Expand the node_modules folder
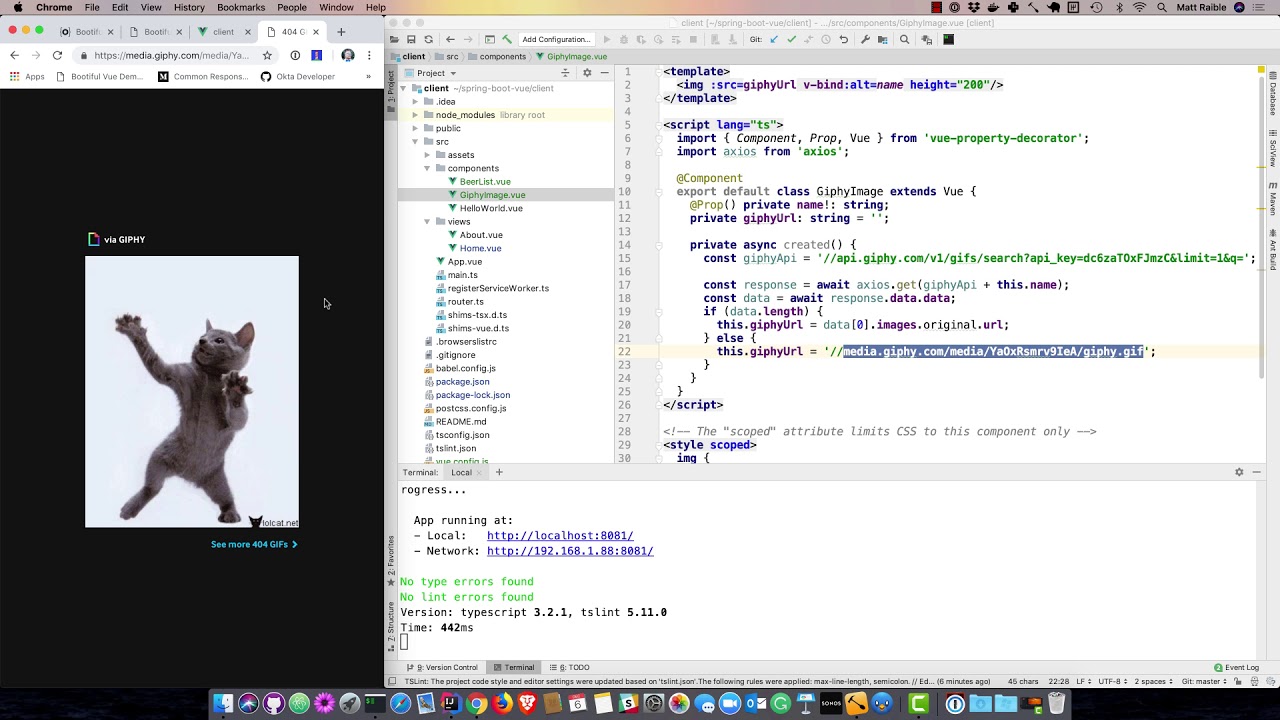Viewport: 1280px width, 720px height. [x=415, y=115]
